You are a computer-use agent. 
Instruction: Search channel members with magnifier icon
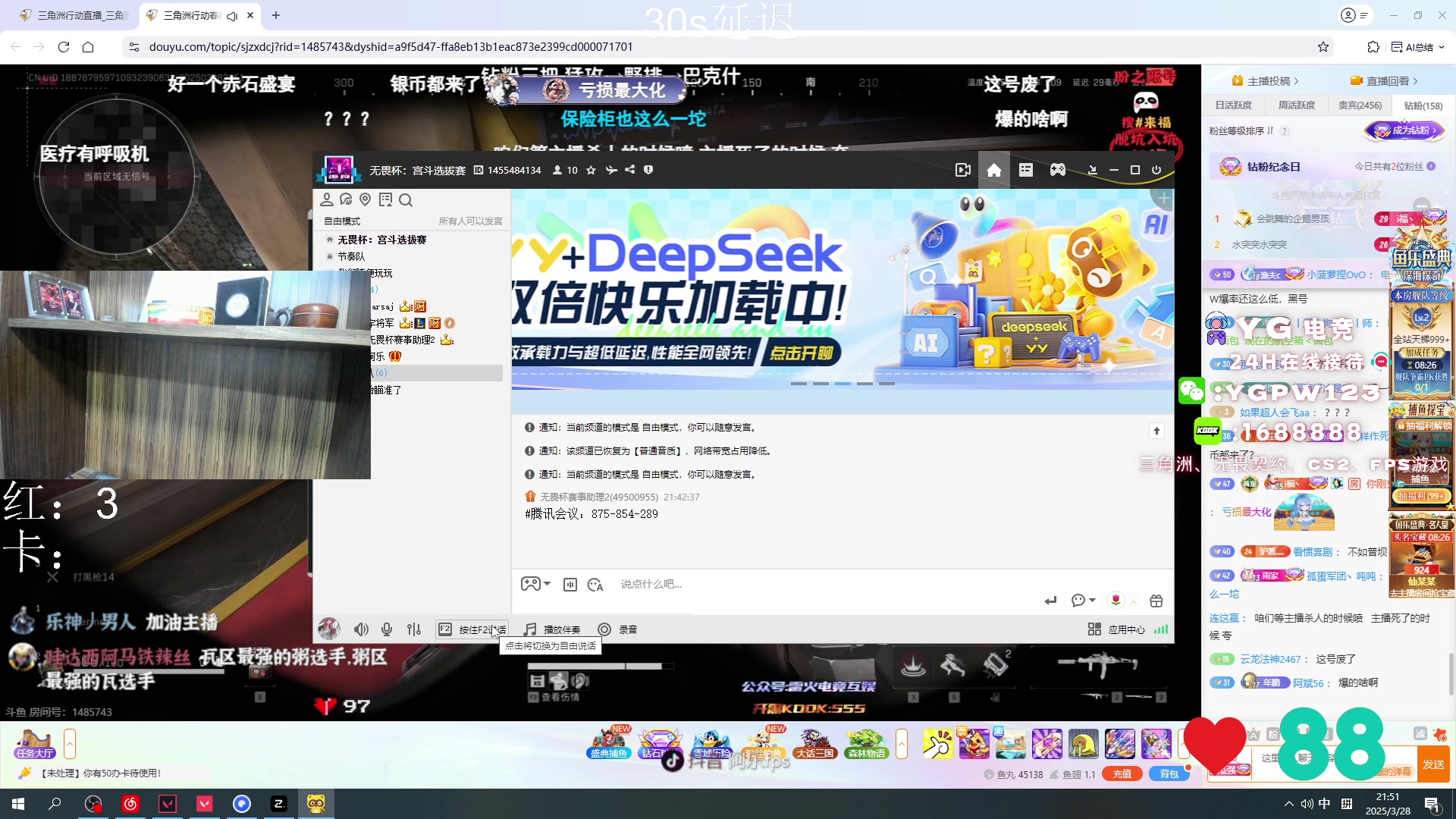pyautogui.click(x=406, y=200)
